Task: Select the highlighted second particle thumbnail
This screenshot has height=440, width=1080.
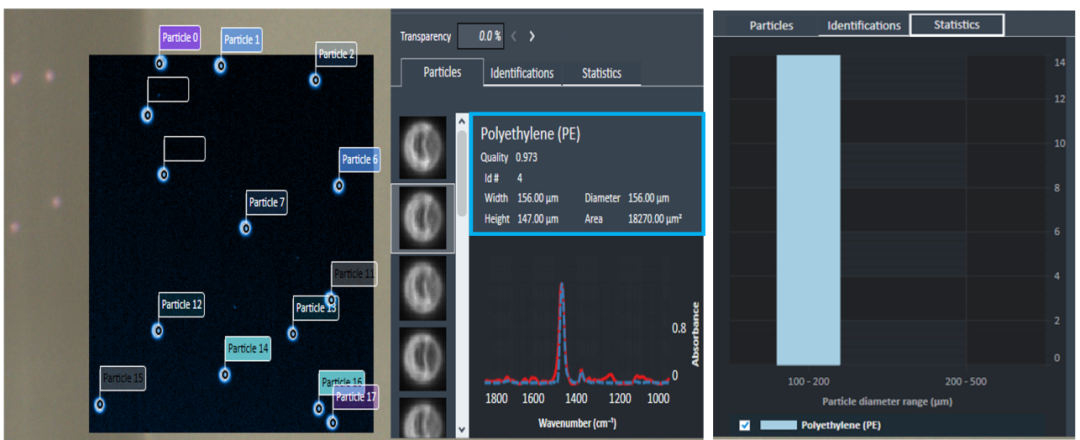Action: pyautogui.click(x=423, y=218)
